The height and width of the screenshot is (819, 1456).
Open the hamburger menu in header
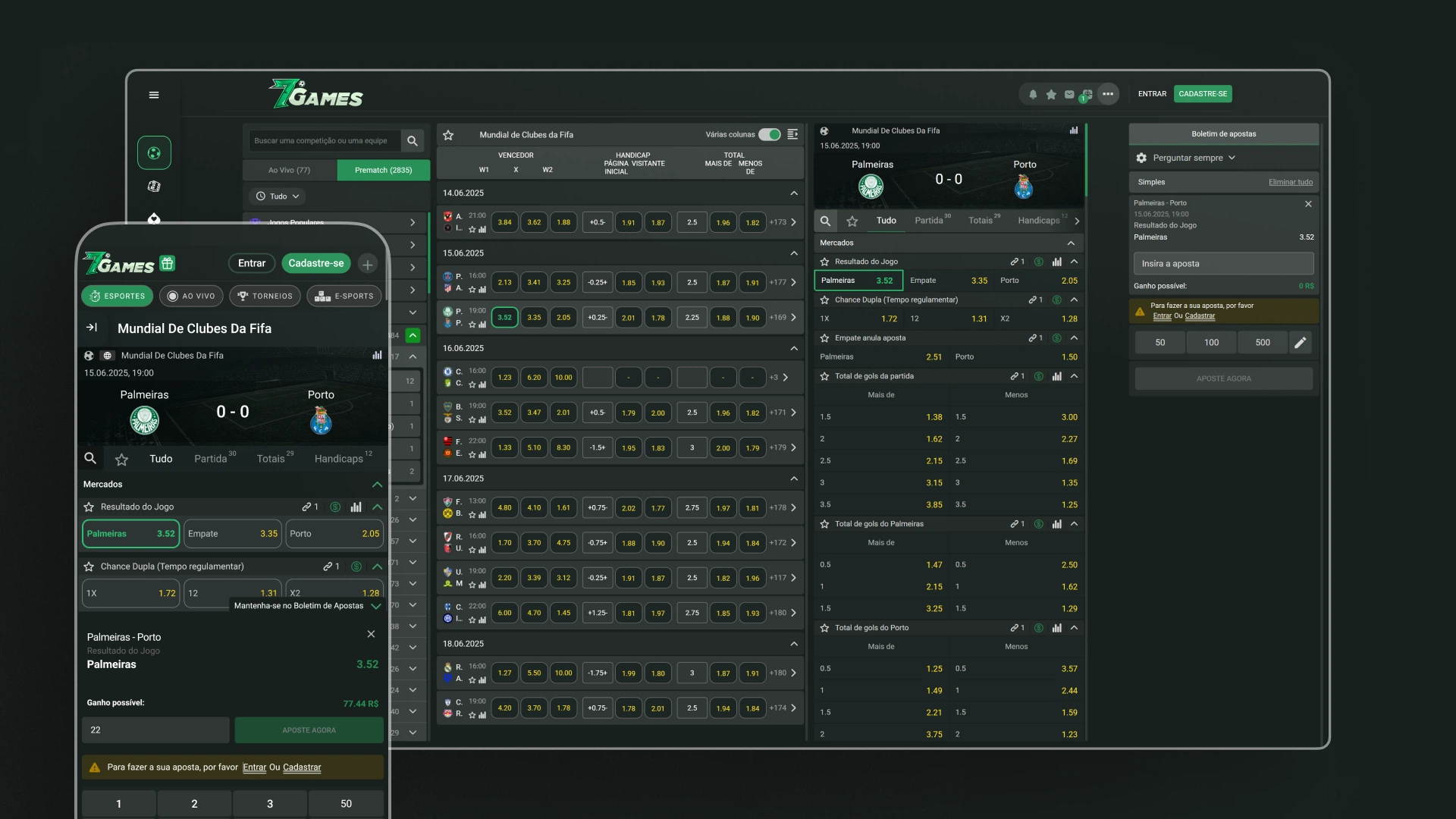(154, 95)
